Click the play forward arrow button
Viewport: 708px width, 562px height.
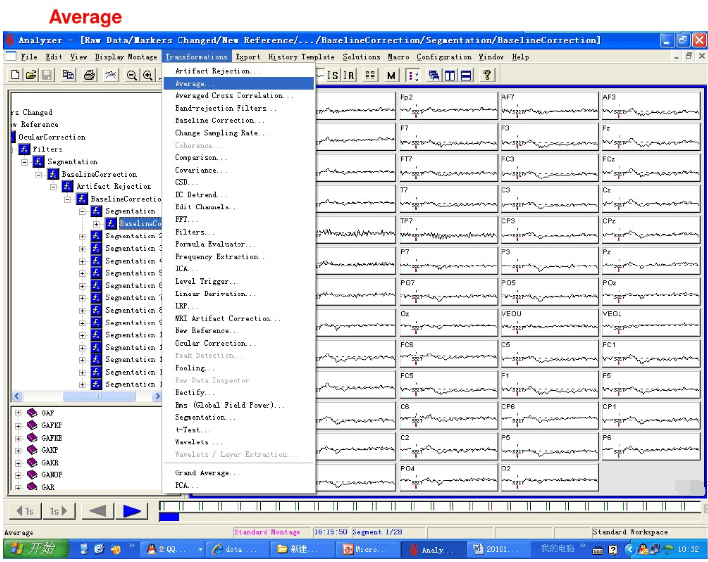(131, 511)
